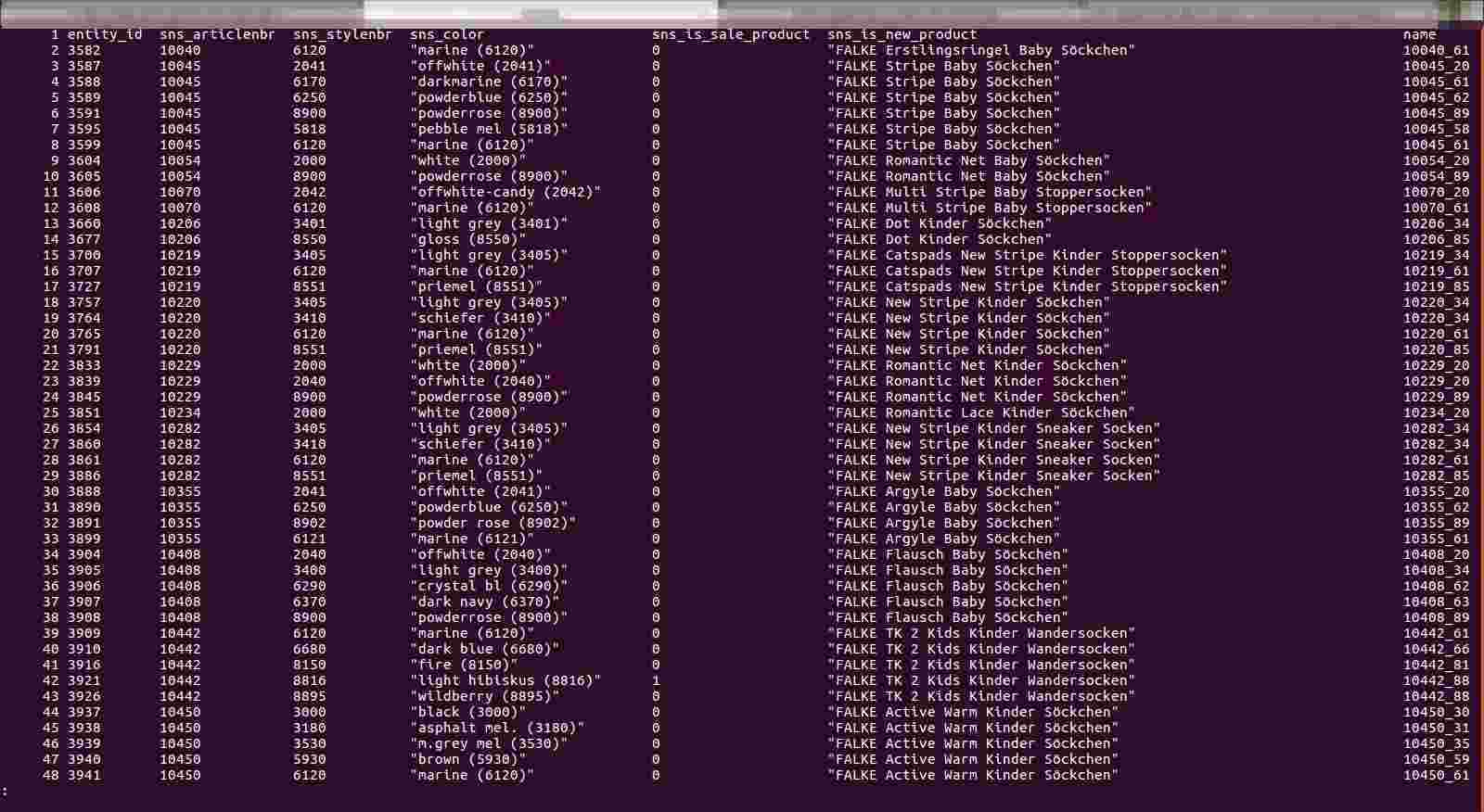Screen dimensions: 1484x812
Task: Click the name value 10070_20
Action: coord(1436,192)
